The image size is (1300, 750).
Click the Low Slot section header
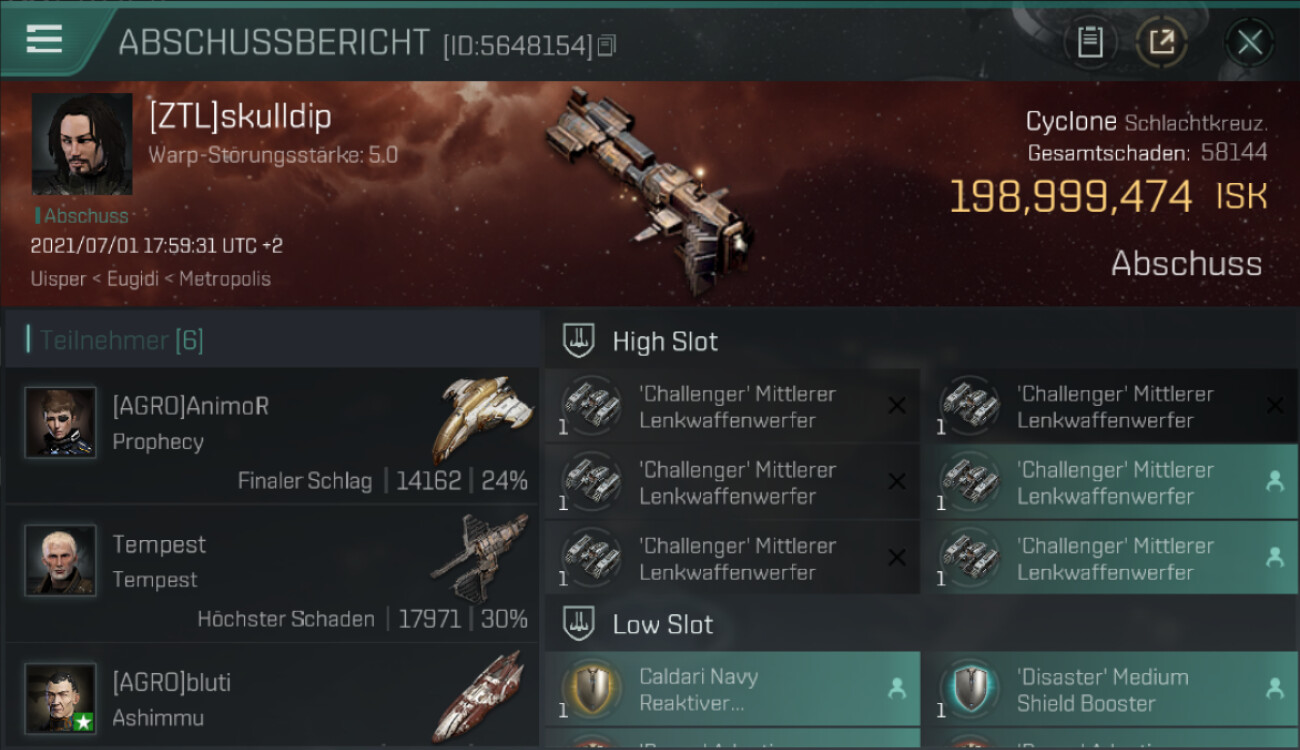point(922,625)
